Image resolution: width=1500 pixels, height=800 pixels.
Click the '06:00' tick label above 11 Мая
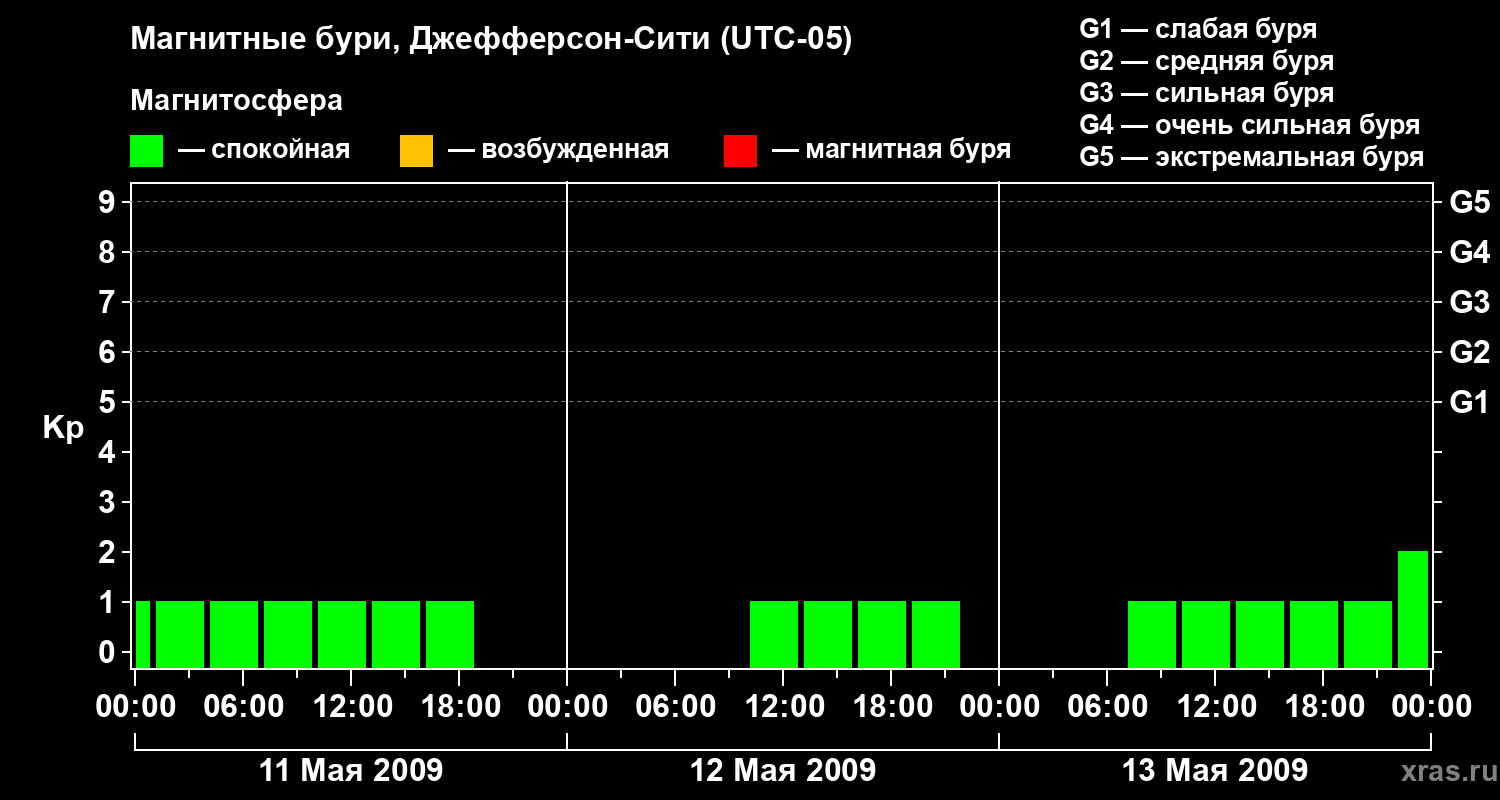tap(243, 707)
